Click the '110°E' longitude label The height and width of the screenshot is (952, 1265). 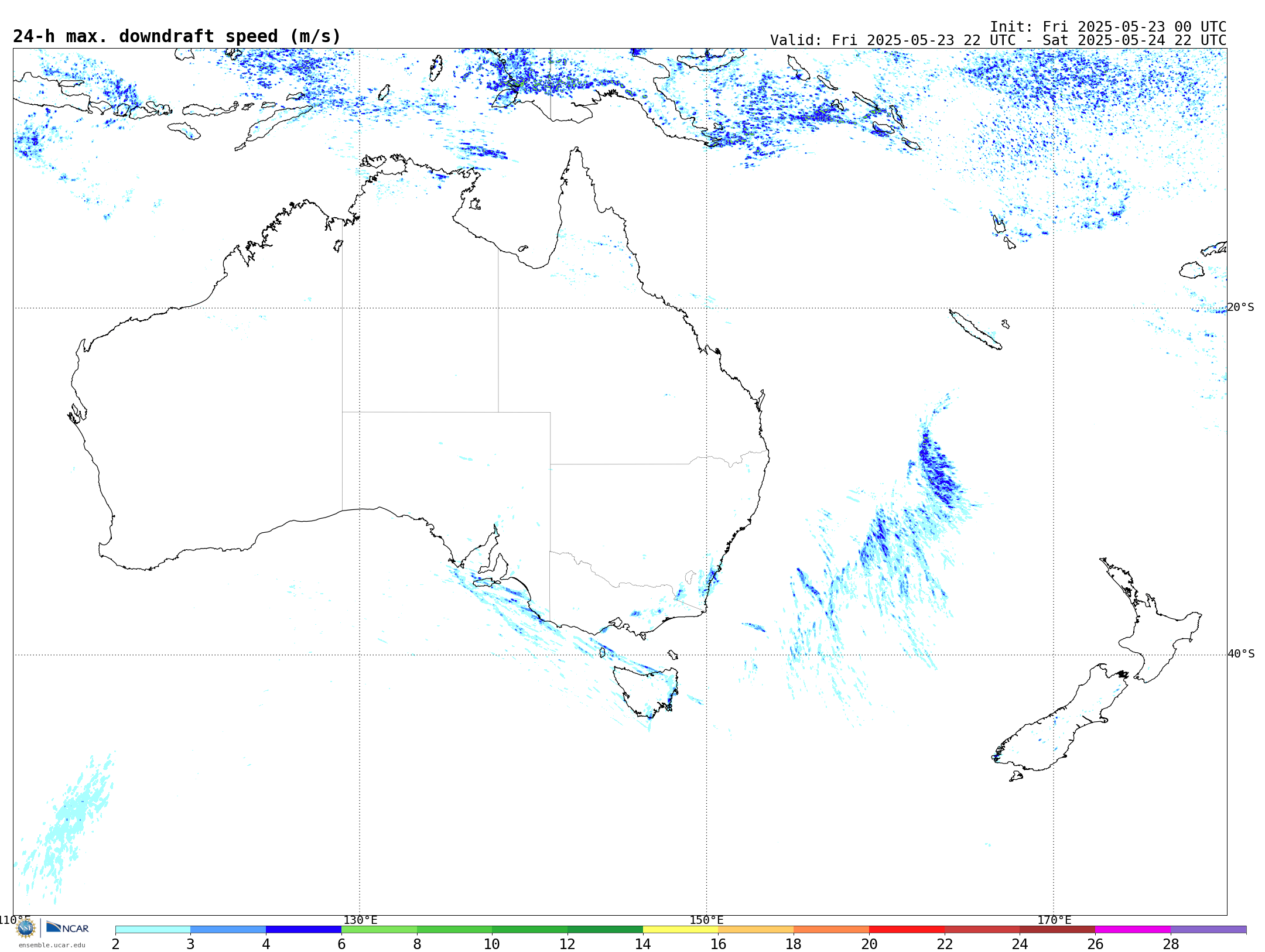pos(14,920)
